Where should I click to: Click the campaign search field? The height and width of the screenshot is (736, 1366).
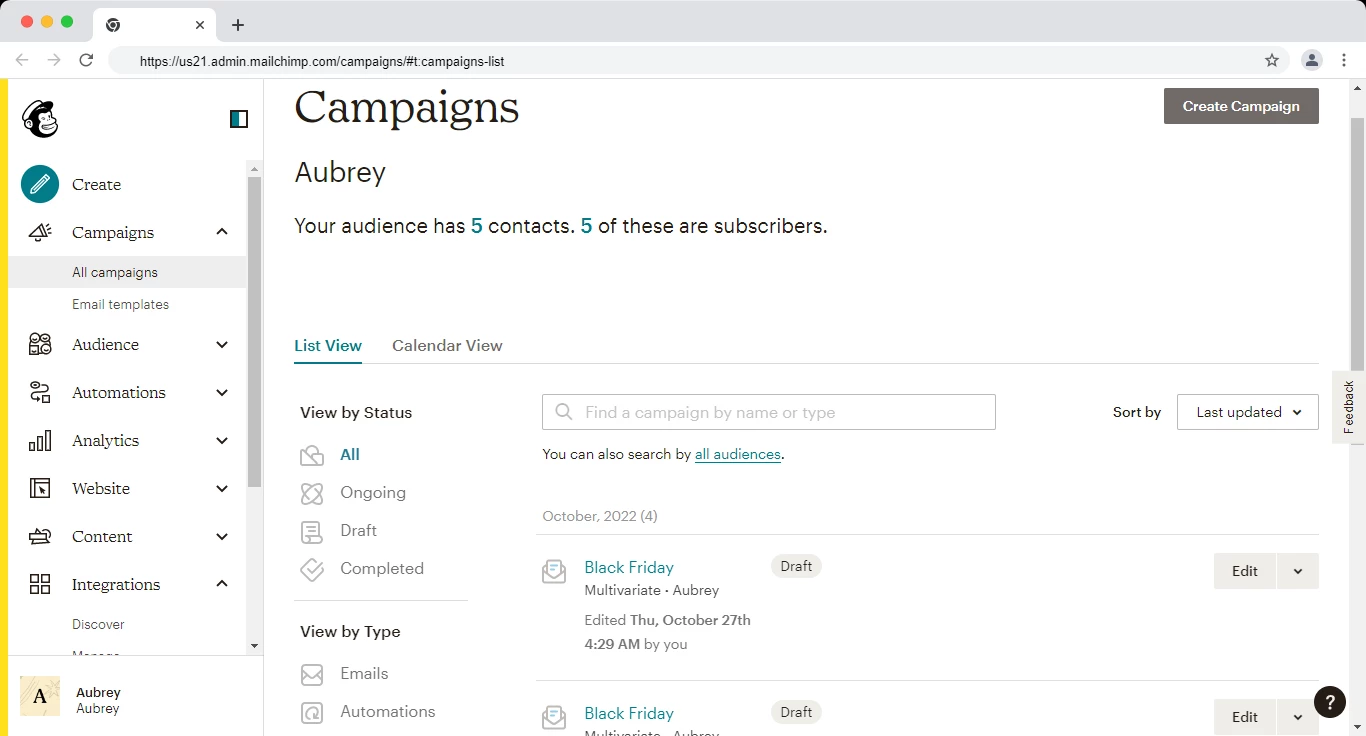(769, 412)
